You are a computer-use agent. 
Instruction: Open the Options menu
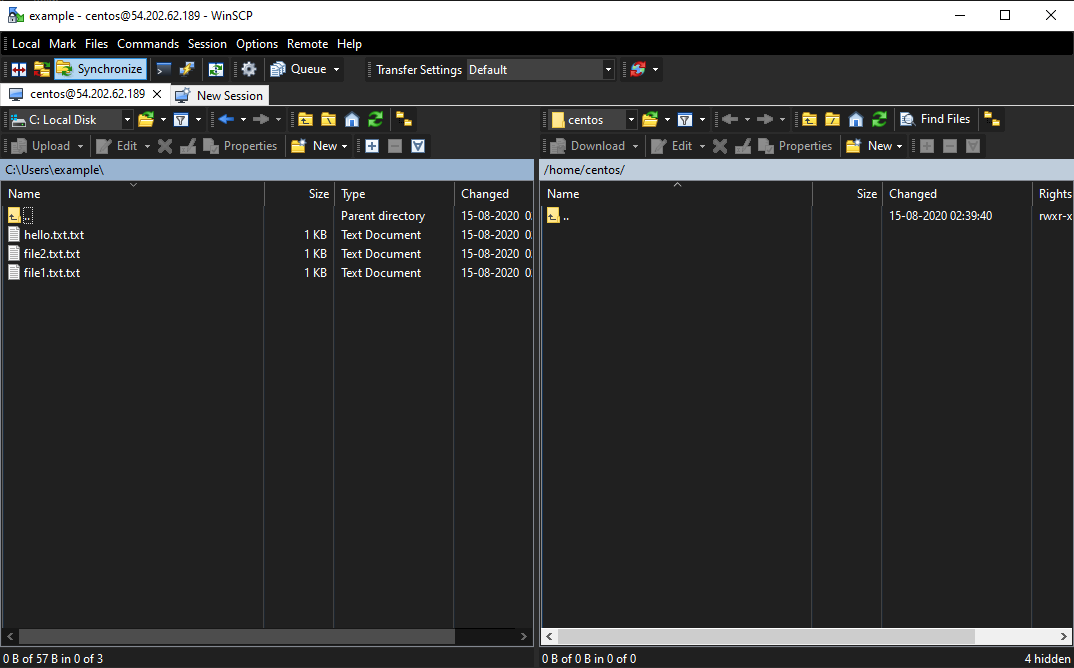pyautogui.click(x=257, y=44)
